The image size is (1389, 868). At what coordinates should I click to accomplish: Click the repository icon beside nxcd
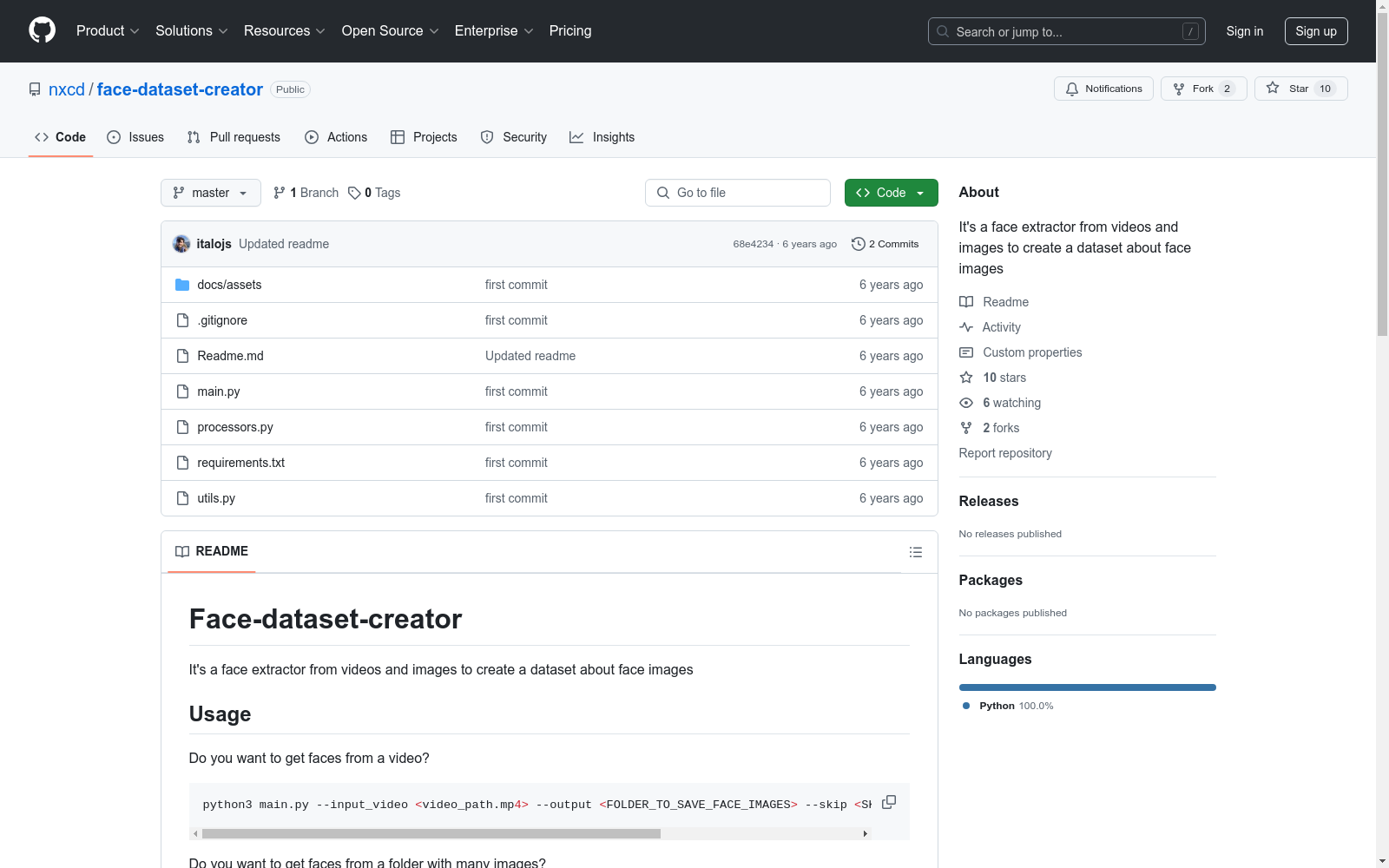pos(35,89)
